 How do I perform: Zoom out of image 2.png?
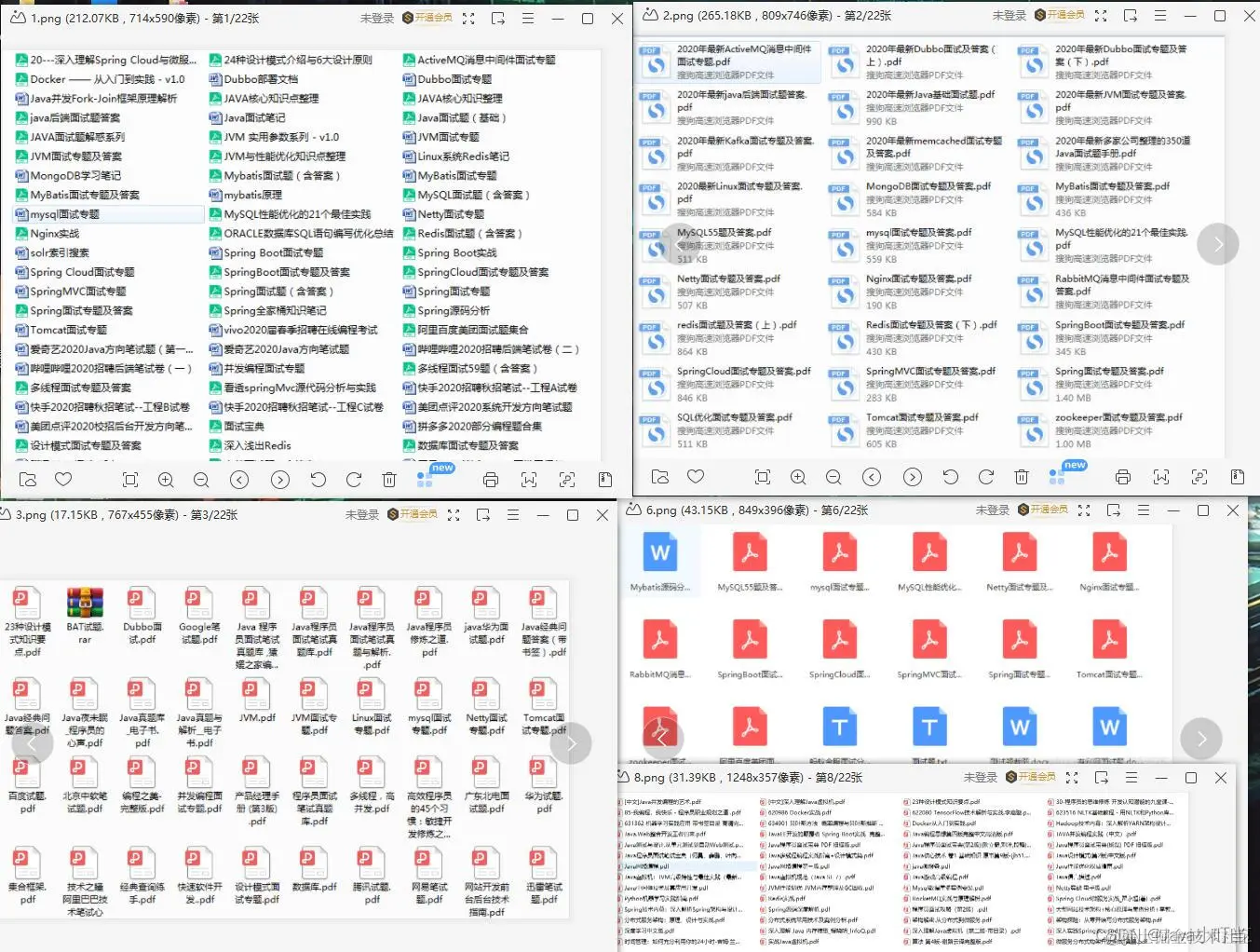833,477
